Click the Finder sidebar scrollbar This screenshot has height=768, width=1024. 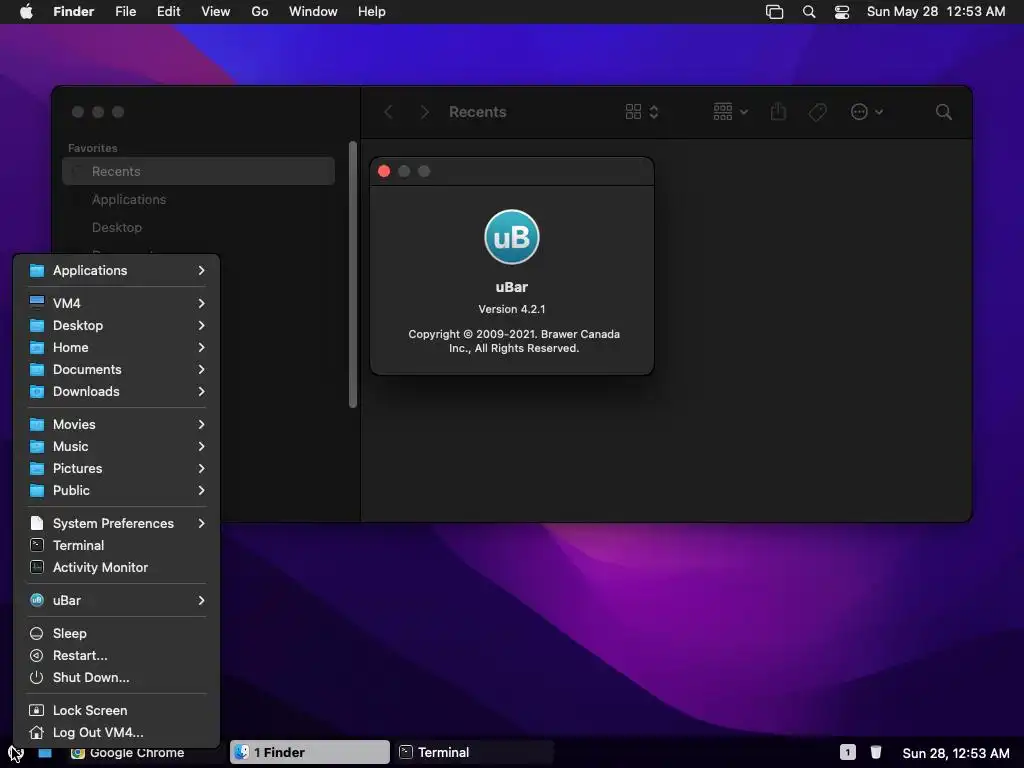click(353, 274)
